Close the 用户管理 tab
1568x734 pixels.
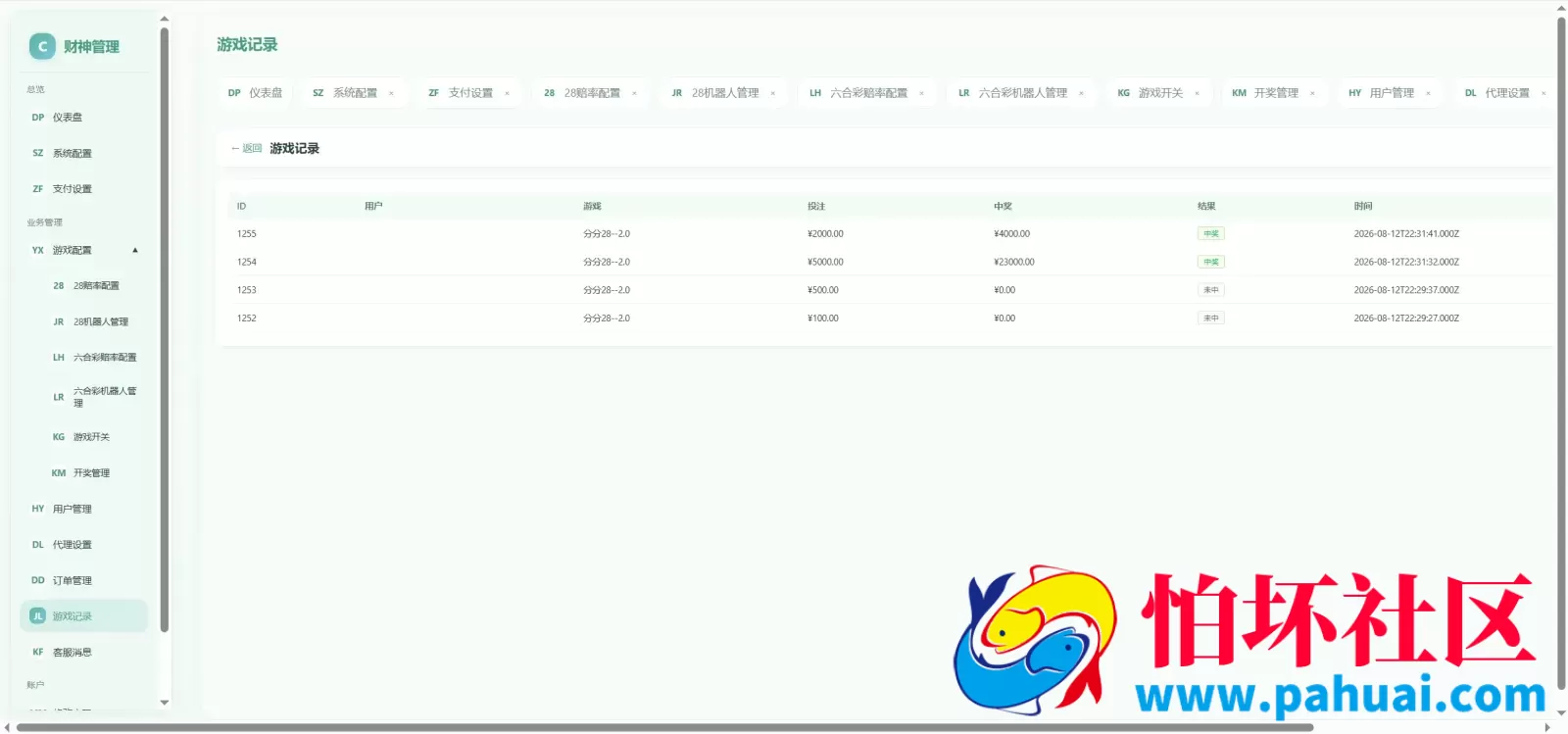1428,94
